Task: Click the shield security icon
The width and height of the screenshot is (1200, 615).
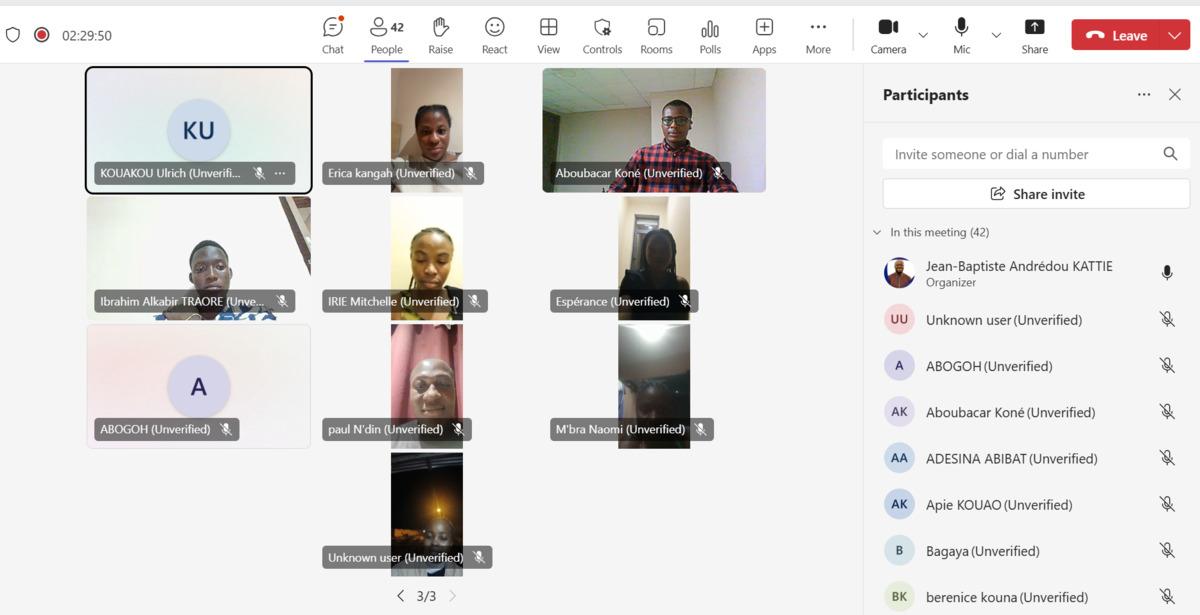Action: click(x=13, y=35)
